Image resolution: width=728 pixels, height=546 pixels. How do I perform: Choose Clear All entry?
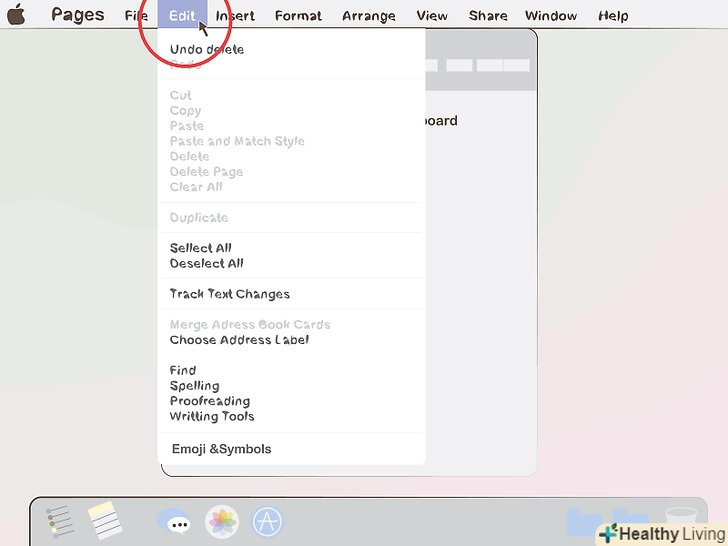point(196,187)
